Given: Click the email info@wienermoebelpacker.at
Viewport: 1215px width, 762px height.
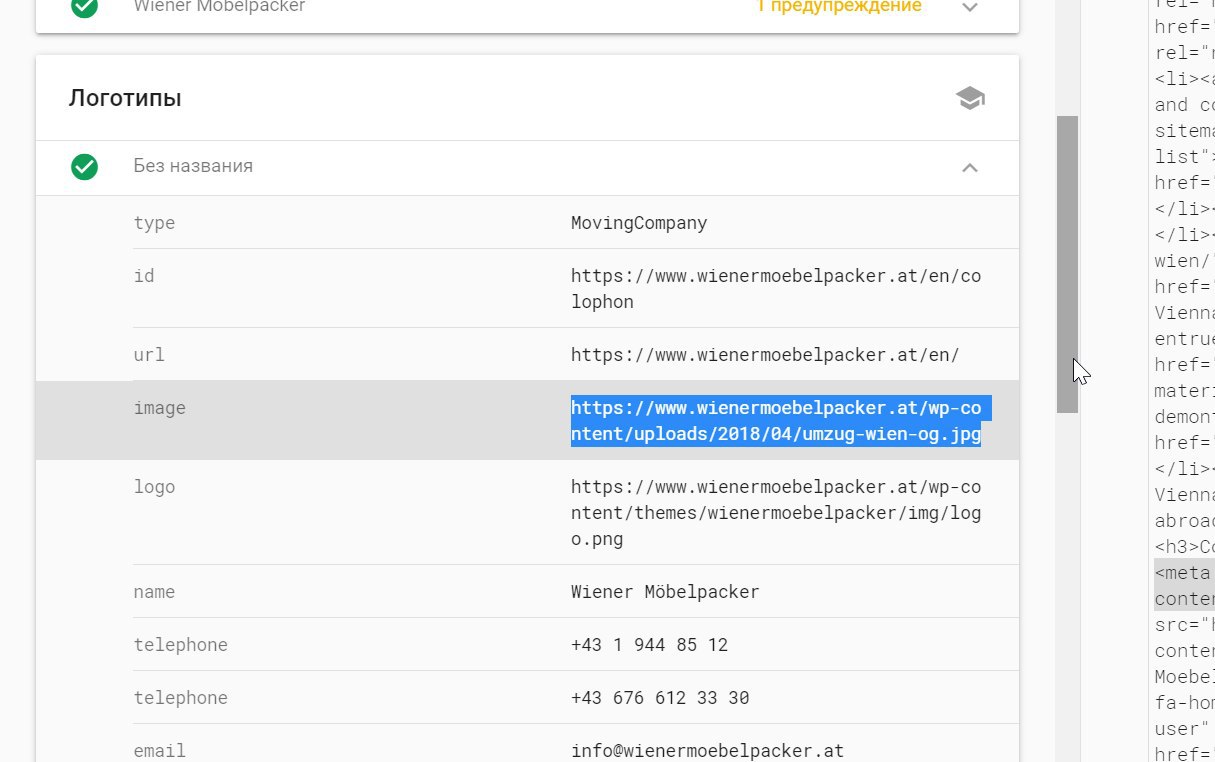Looking at the screenshot, I should pos(708,750).
